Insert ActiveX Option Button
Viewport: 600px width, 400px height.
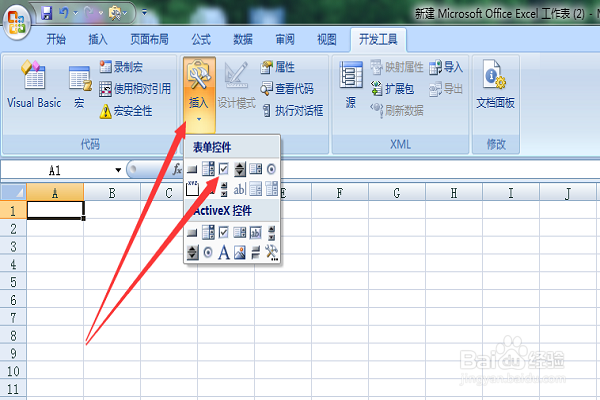pyautogui.click(x=208, y=252)
